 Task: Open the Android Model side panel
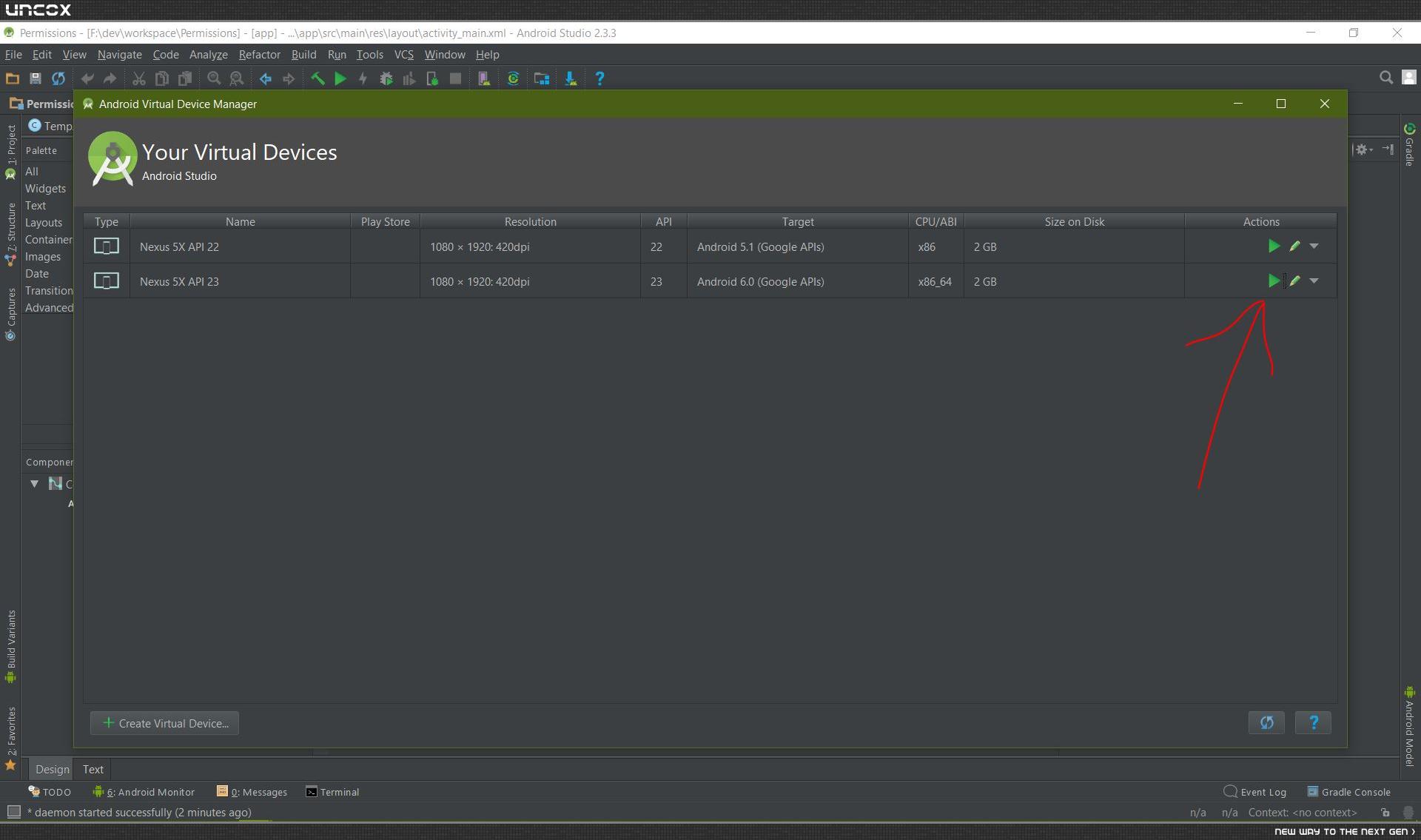[x=1409, y=726]
